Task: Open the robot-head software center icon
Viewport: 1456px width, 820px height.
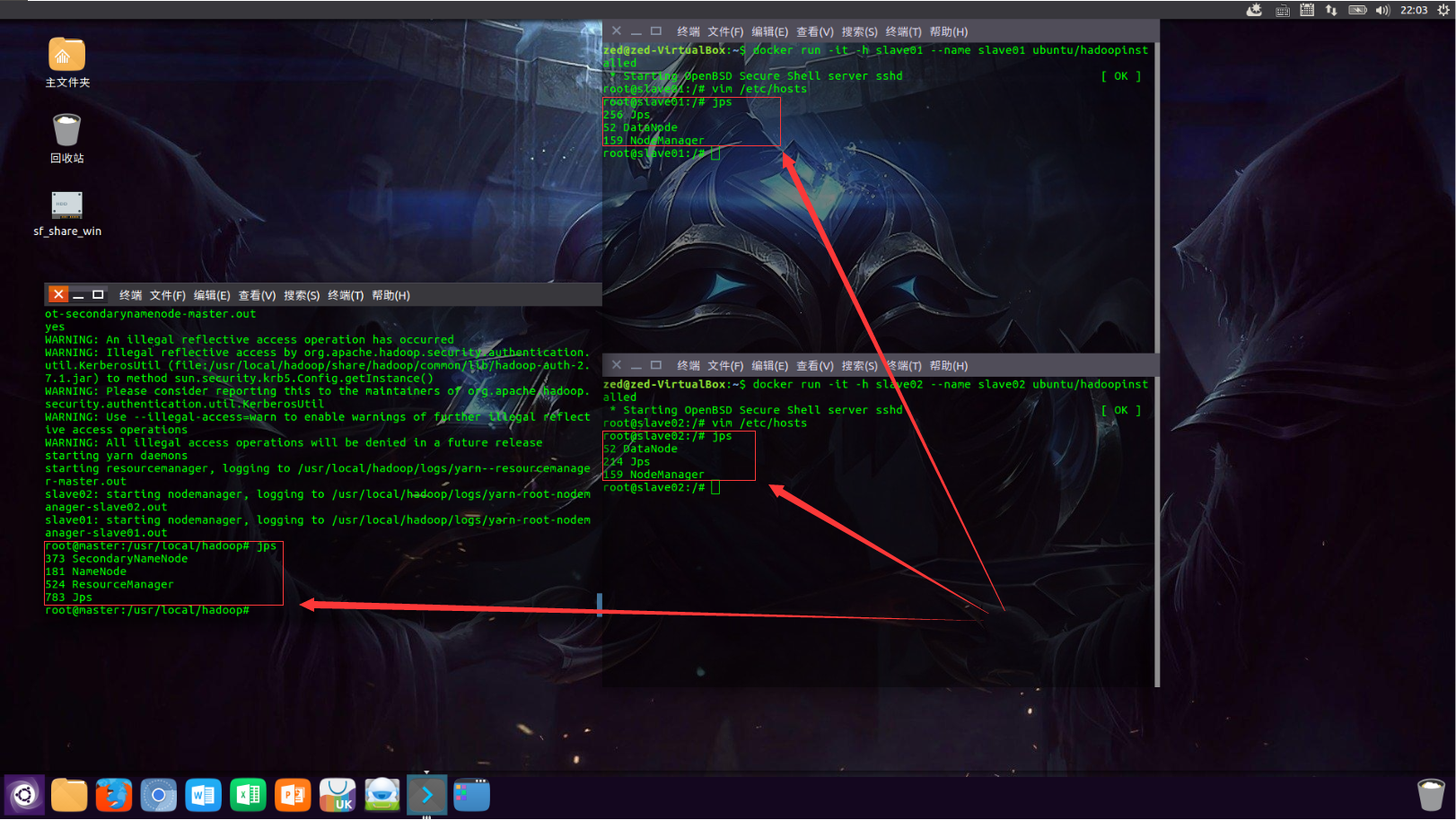Action: coord(382,795)
